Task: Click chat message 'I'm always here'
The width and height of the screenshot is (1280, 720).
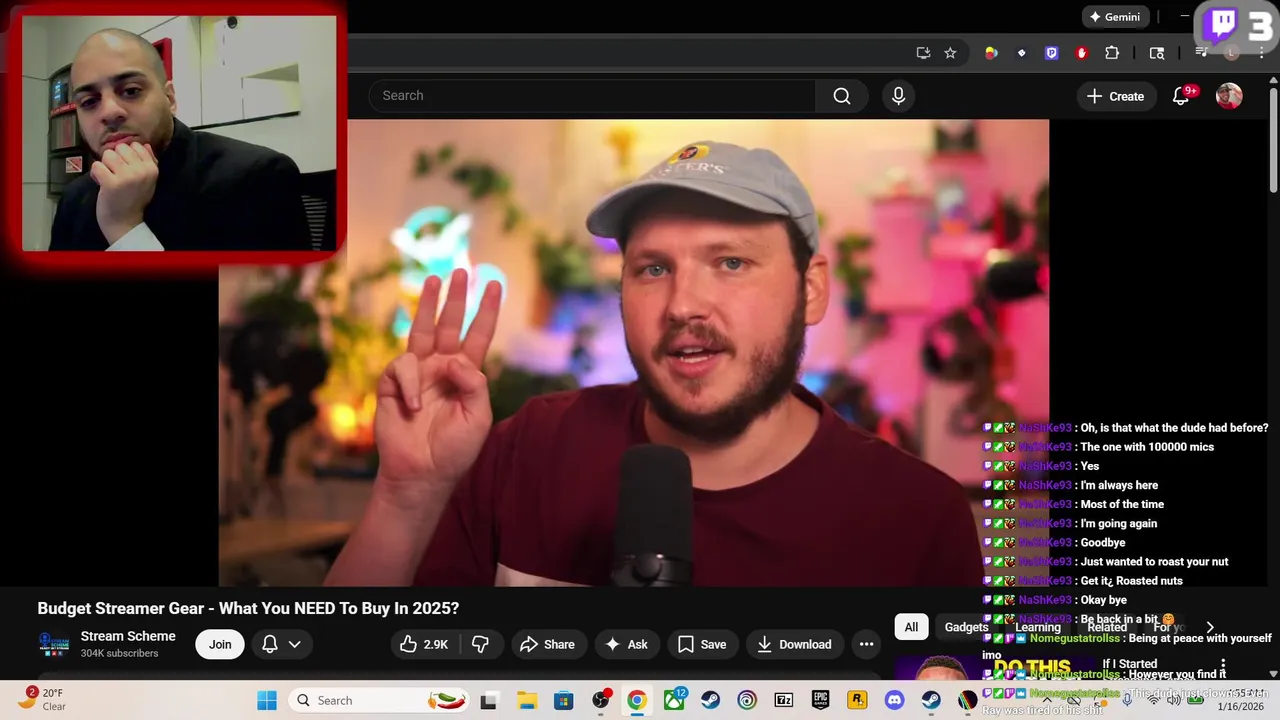Action: click(x=1120, y=485)
